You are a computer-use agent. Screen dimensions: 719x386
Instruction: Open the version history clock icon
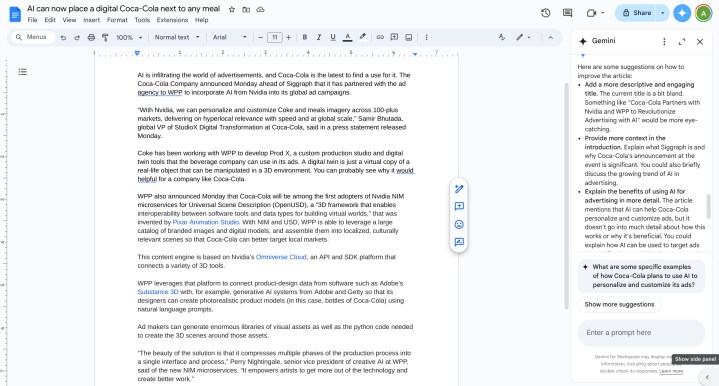coord(545,13)
